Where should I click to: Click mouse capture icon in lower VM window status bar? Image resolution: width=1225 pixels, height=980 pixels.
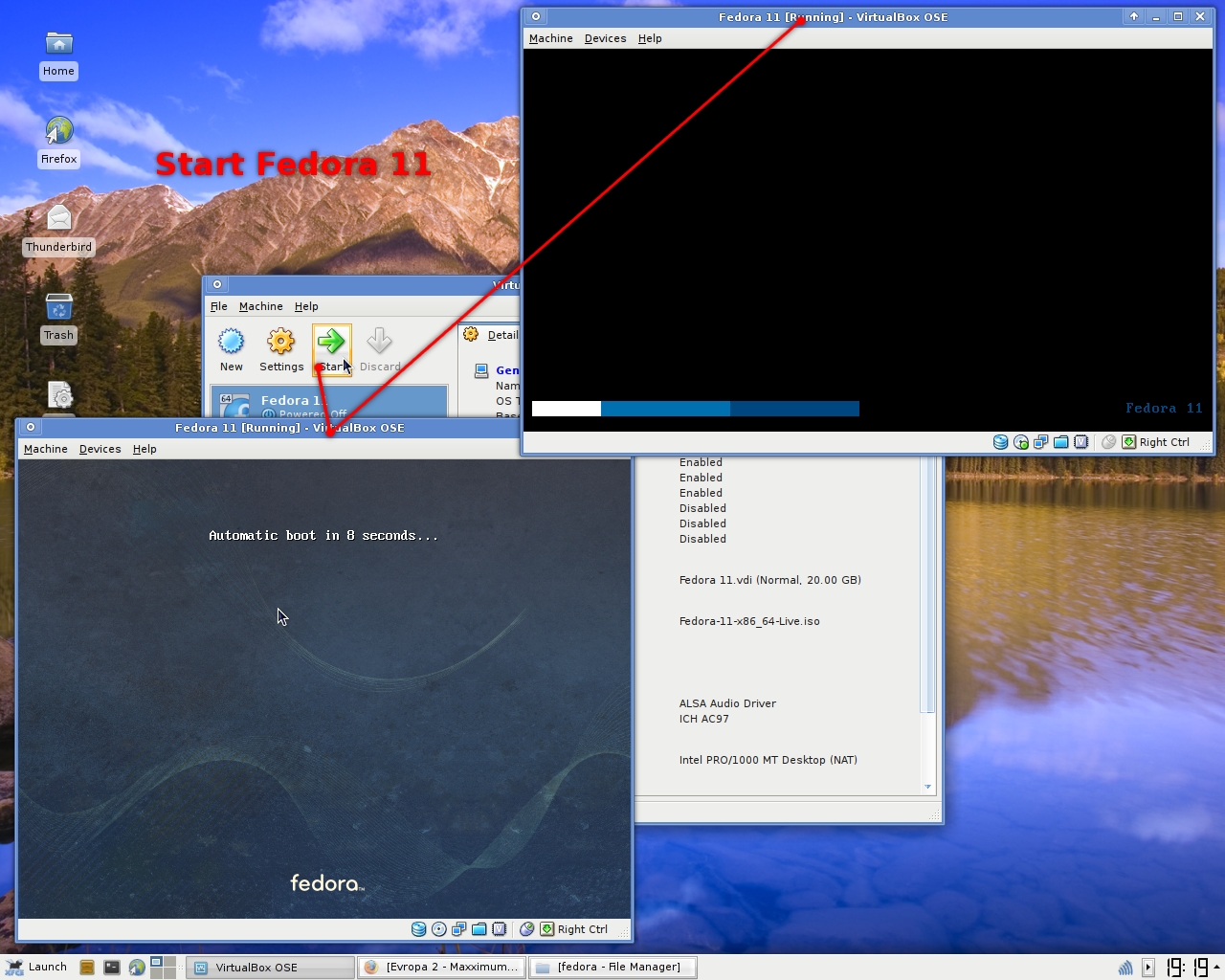click(x=527, y=929)
